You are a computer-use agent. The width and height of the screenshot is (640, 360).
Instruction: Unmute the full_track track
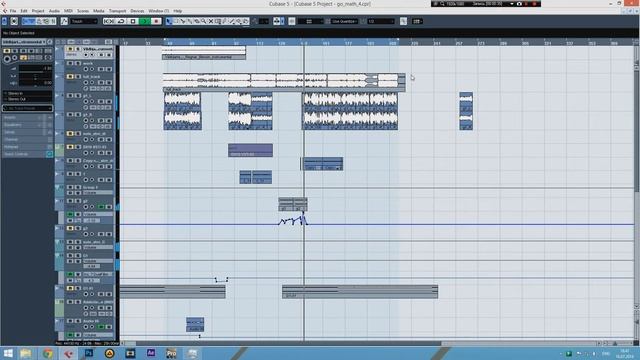coord(70,76)
